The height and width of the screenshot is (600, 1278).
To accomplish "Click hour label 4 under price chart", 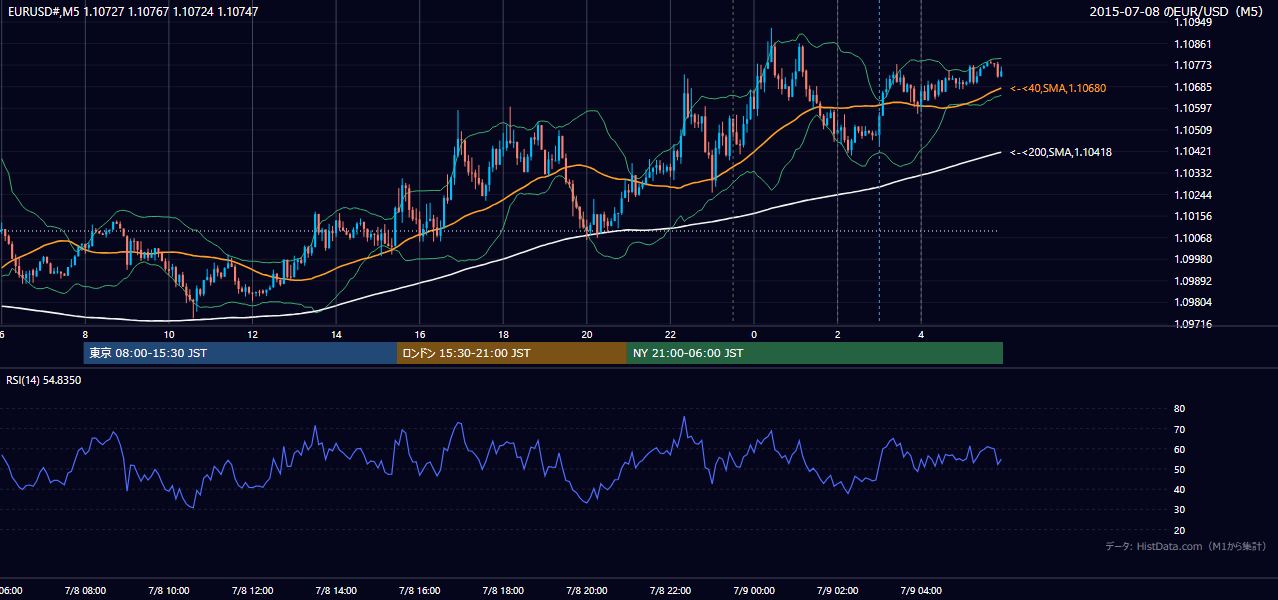I will click(921, 335).
